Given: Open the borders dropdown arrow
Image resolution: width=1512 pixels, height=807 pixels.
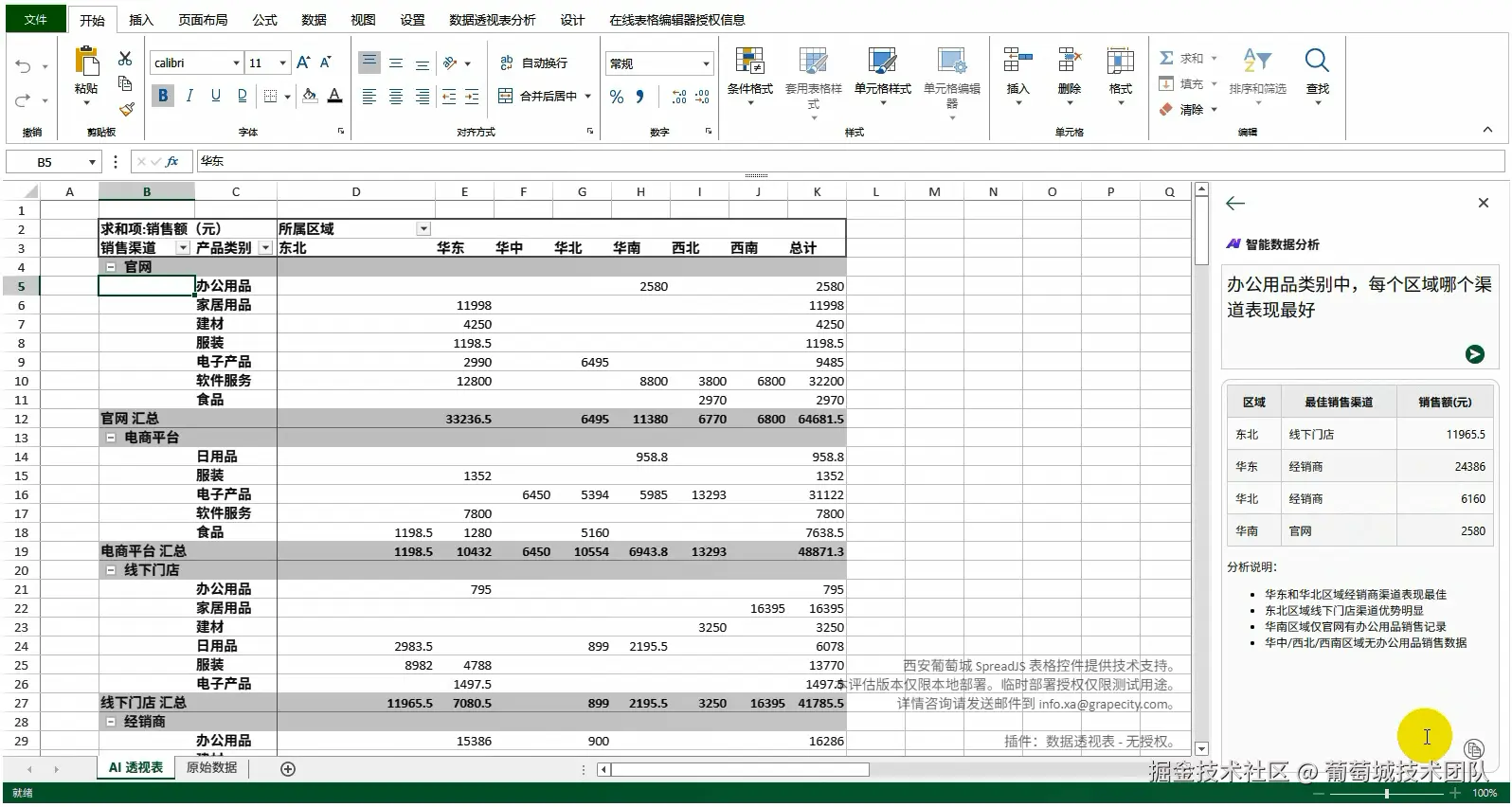Looking at the screenshot, I should point(286,96).
